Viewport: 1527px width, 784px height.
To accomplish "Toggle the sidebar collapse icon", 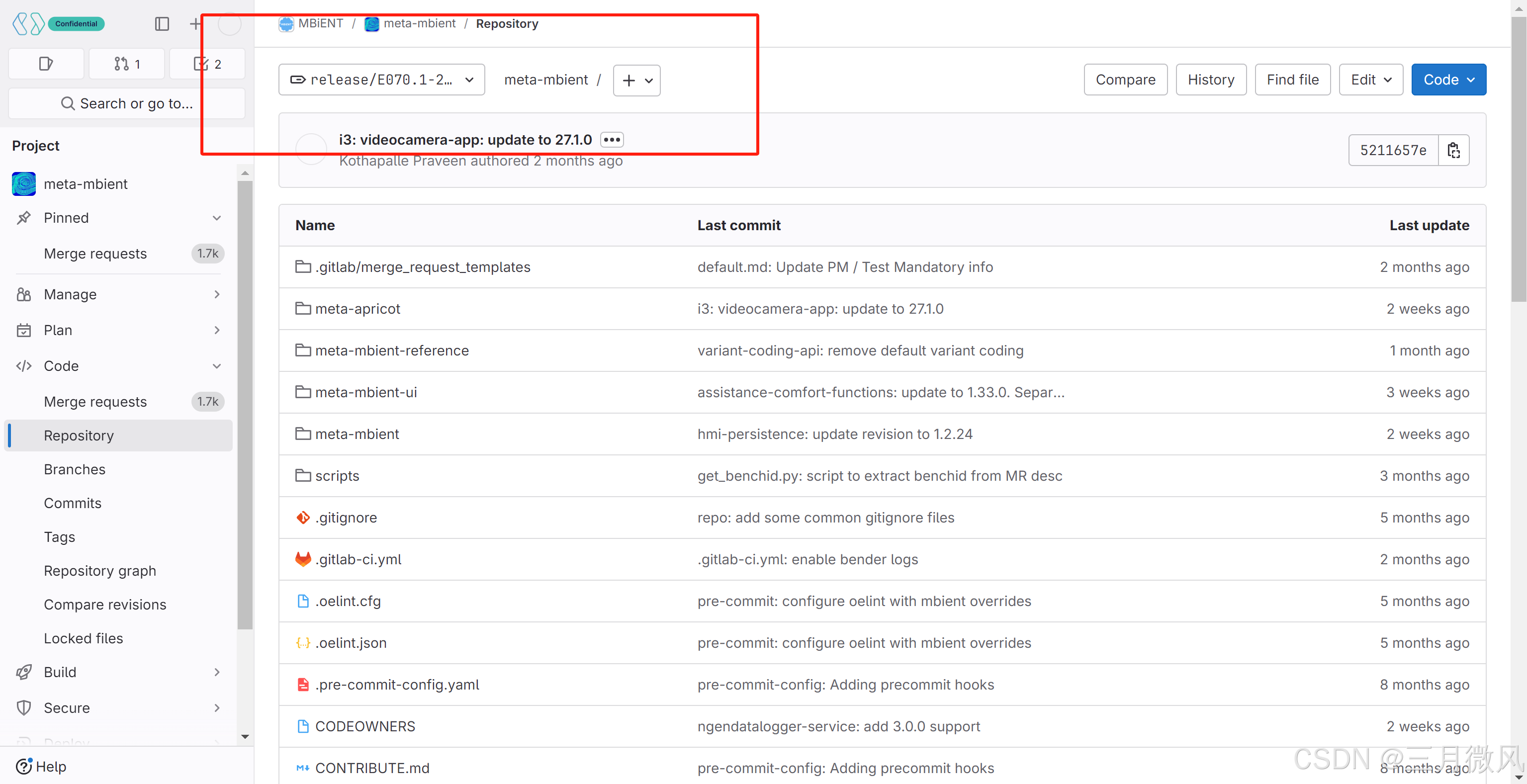I will (x=162, y=24).
